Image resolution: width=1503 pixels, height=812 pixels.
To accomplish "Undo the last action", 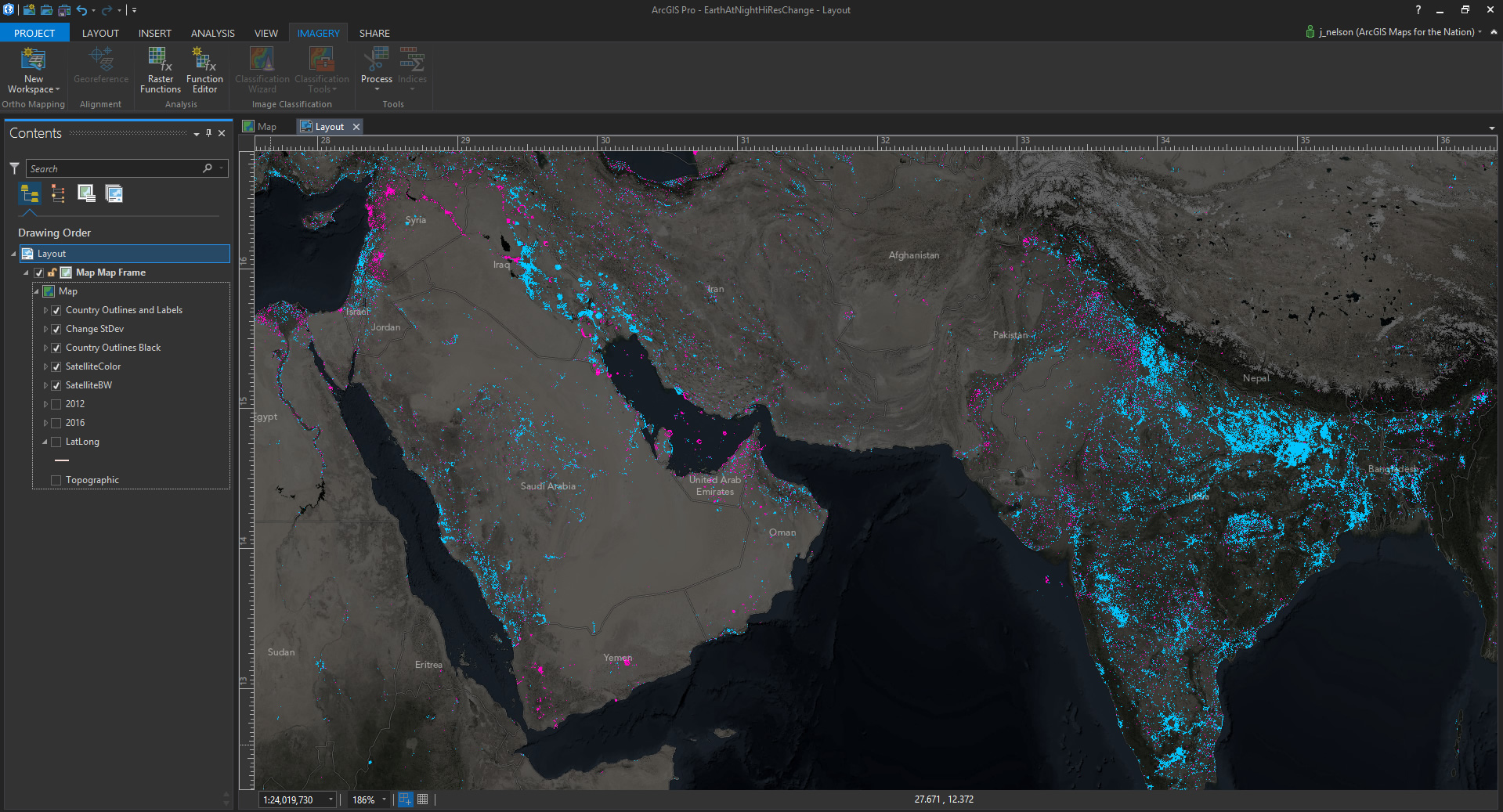I will (x=81, y=10).
